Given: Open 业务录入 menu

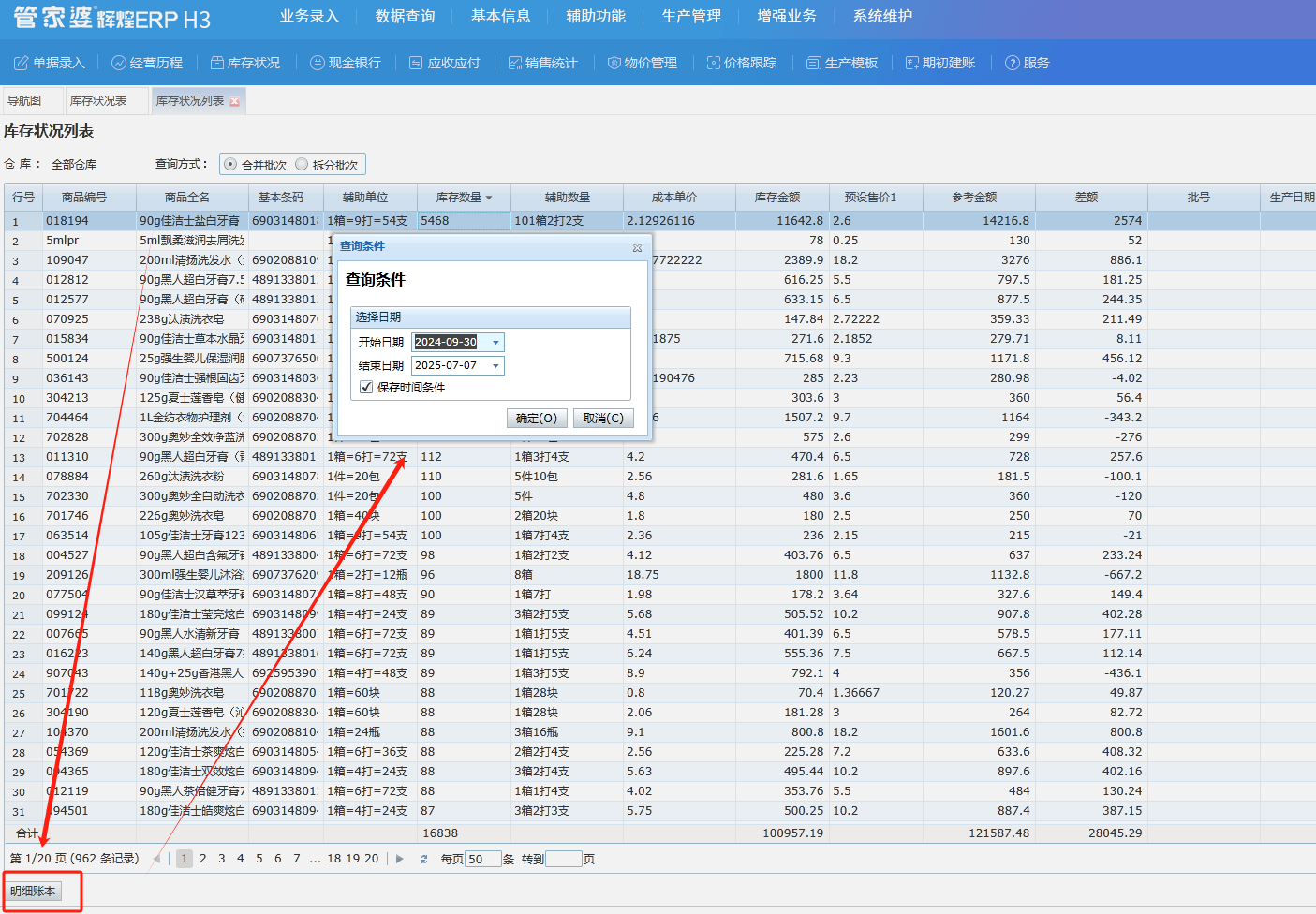Looking at the screenshot, I should pyautogui.click(x=309, y=16).
